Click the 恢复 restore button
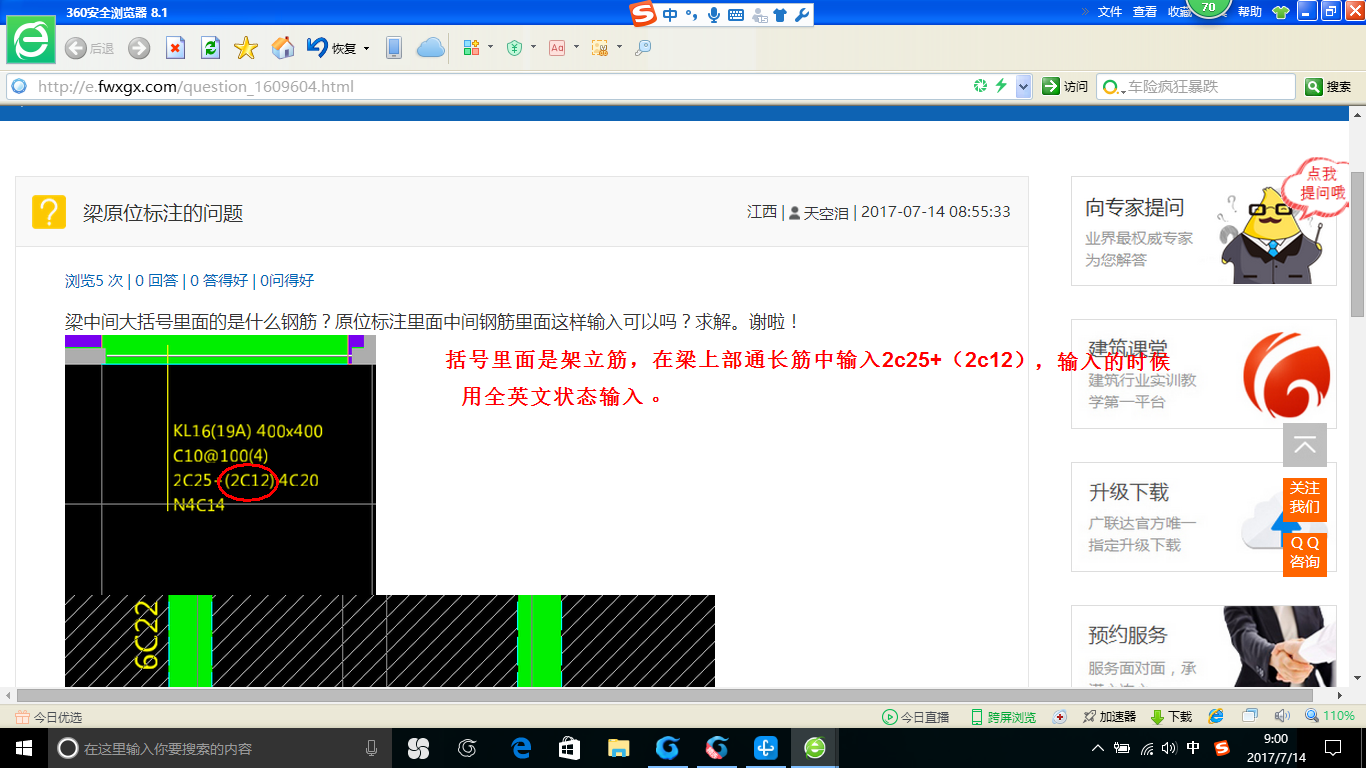The image size is (1366, 768). (333, 48)
